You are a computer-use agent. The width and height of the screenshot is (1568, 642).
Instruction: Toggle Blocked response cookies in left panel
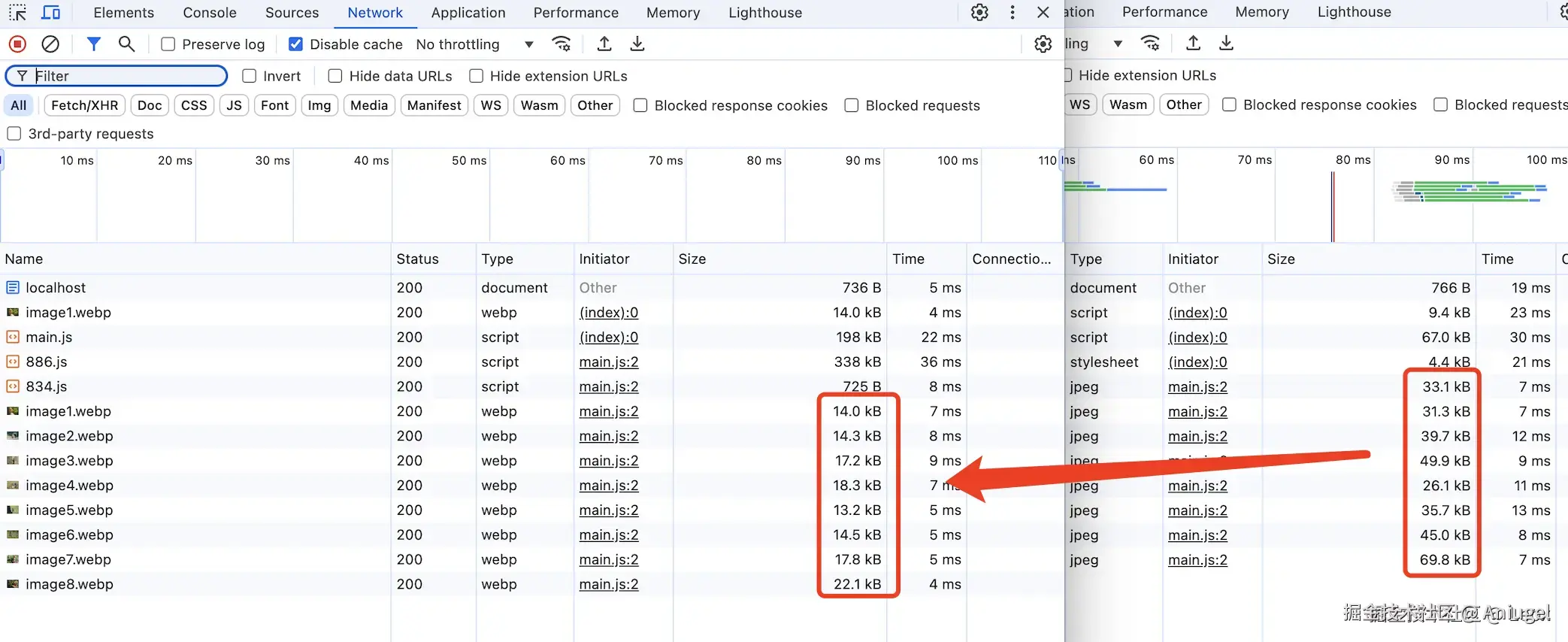coord(640,105)
